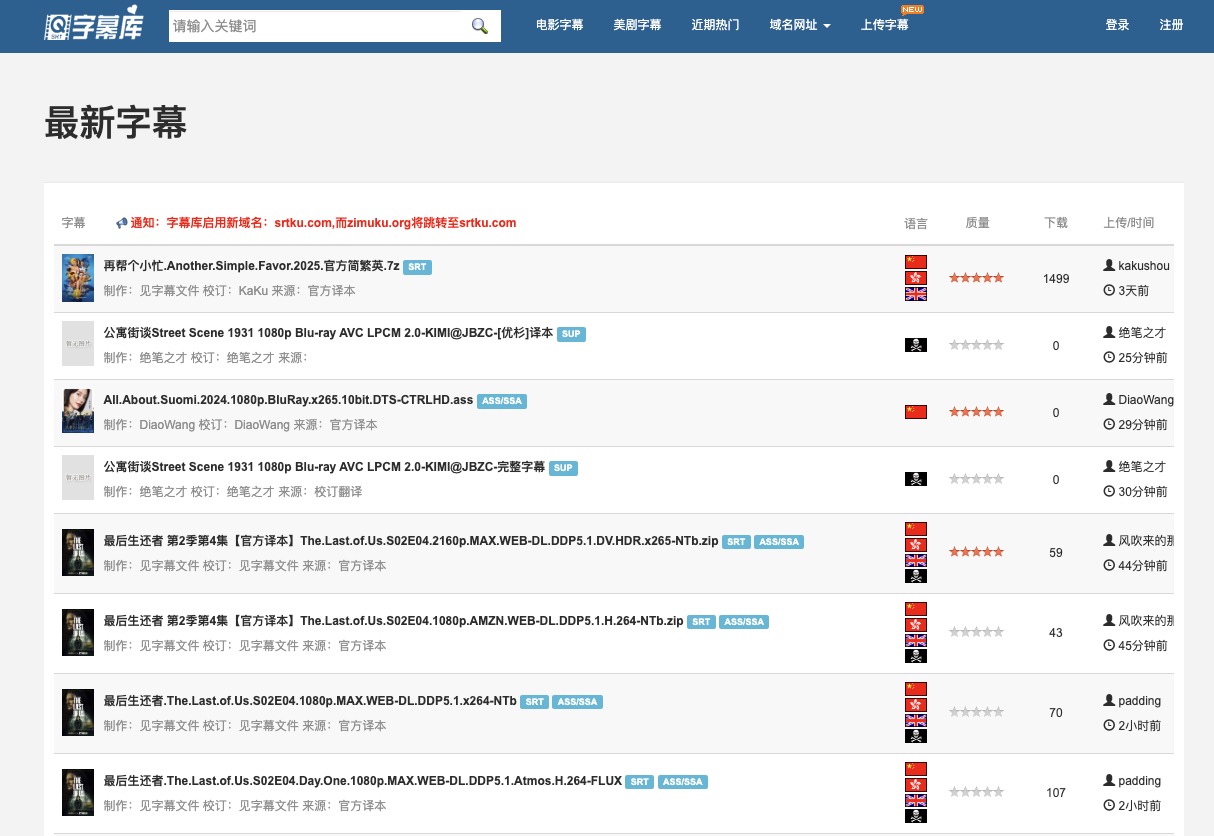
Task: Click the China flag on All.About.Suomi row
Action: pyautogui.click(x=915, y=412)
